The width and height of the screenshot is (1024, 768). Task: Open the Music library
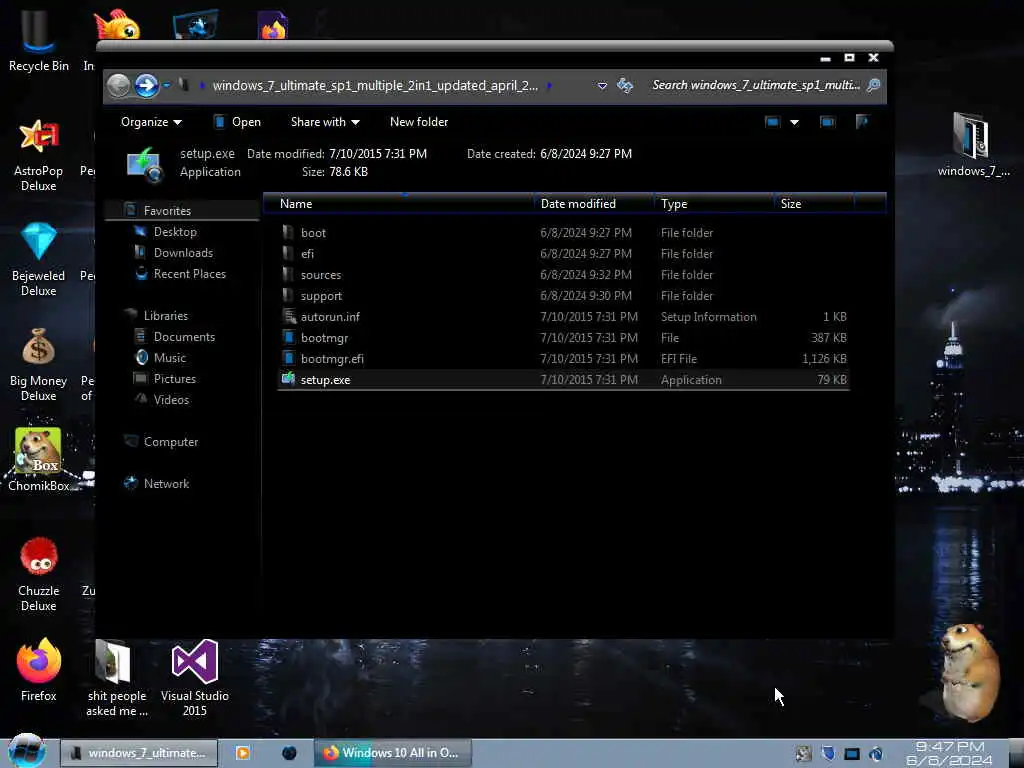(169, 358)
